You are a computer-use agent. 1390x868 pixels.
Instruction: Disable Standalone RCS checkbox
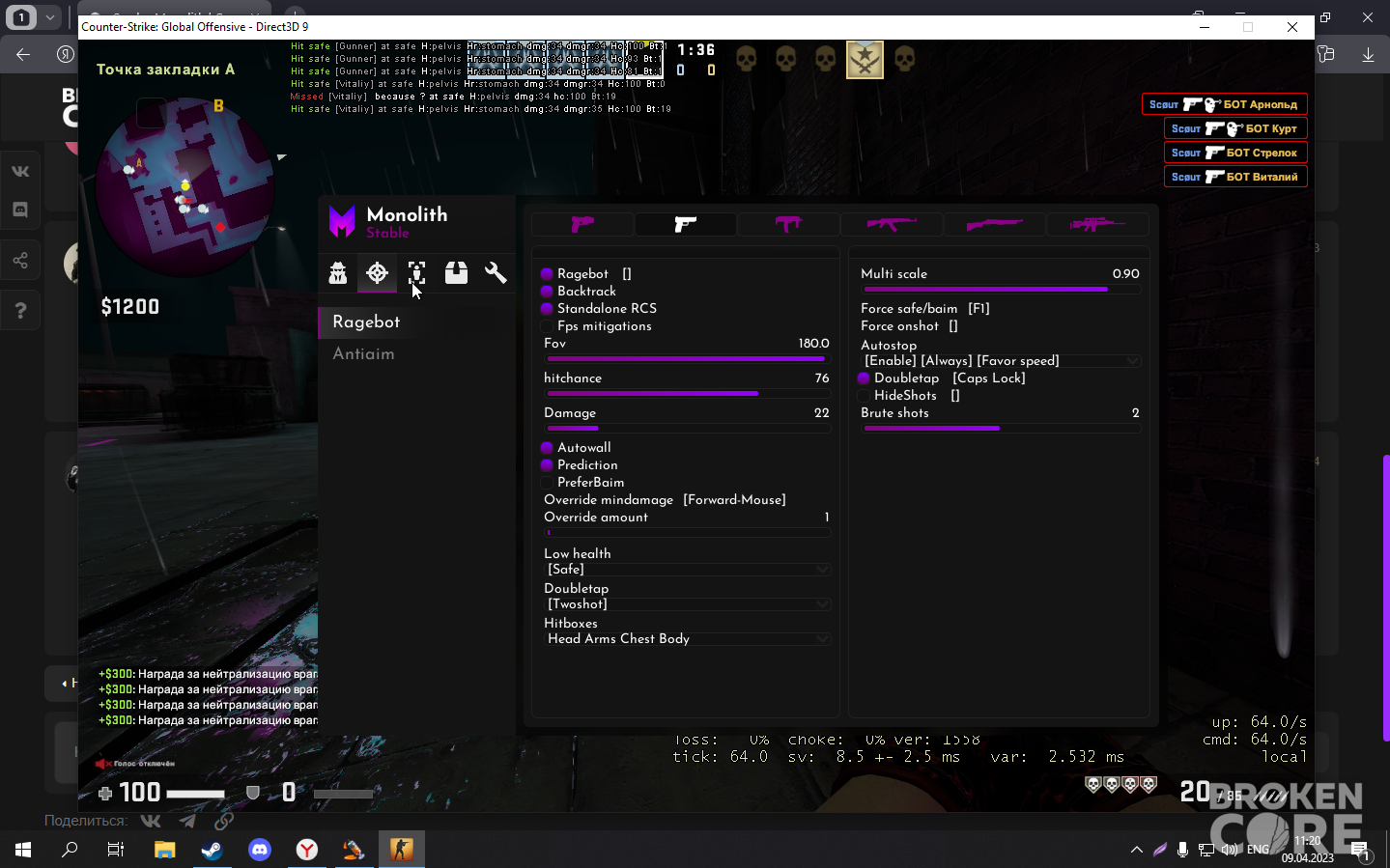(x=547, y=309)
